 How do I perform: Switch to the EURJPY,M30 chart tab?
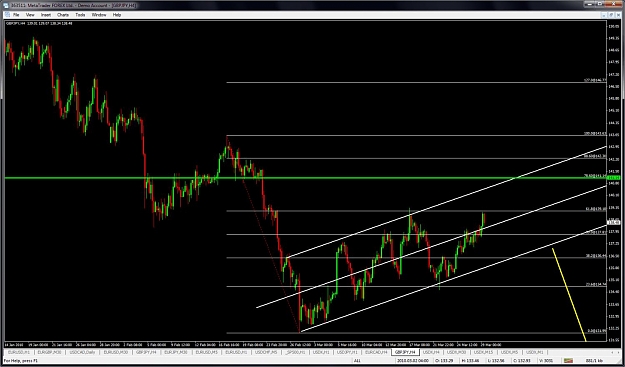pyautogui.click(x=176, y=352)
